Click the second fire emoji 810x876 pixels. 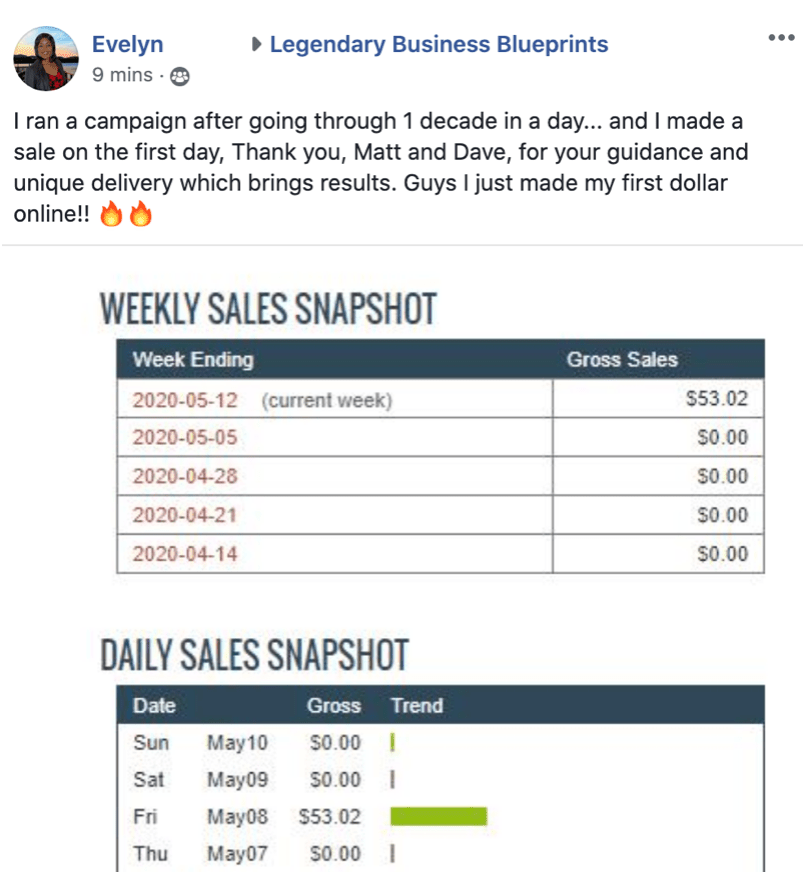point(140,213)
